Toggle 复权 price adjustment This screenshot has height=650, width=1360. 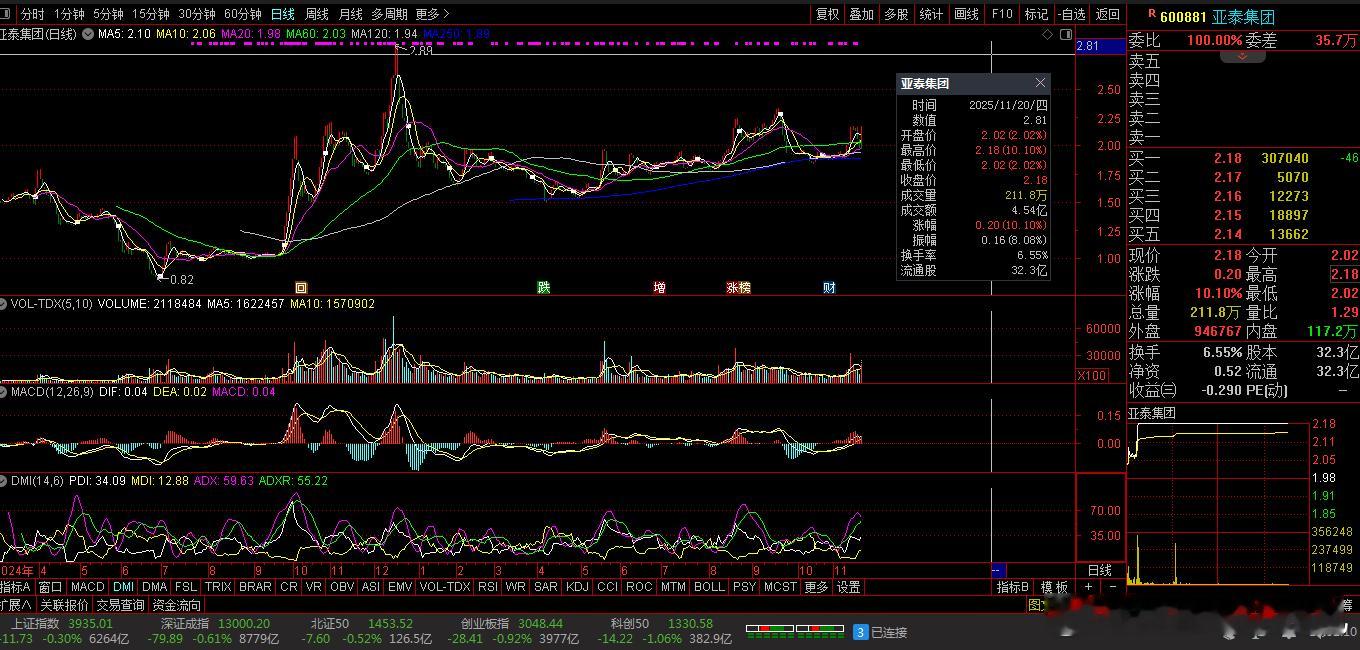[827, 14]
